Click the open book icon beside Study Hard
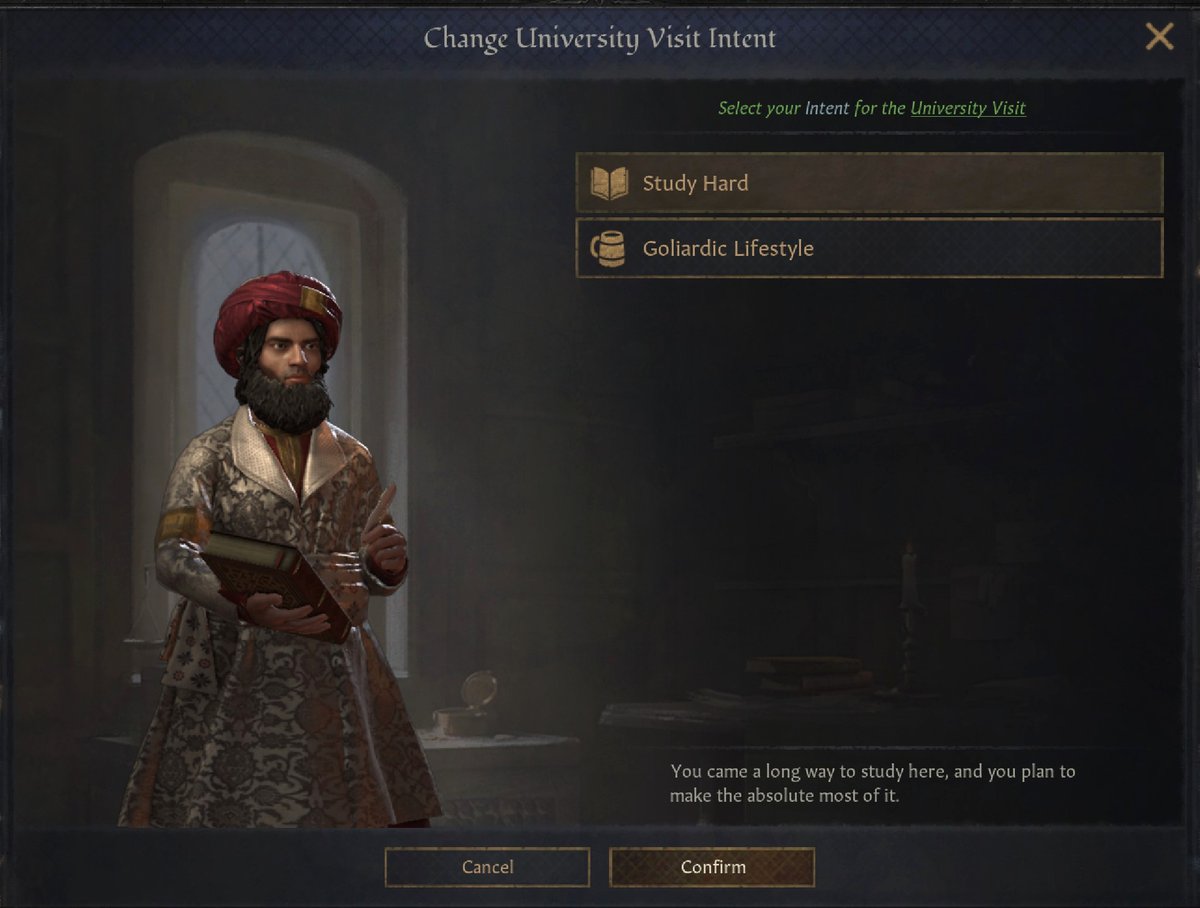The image size is (1200, 908). point(609,183)
